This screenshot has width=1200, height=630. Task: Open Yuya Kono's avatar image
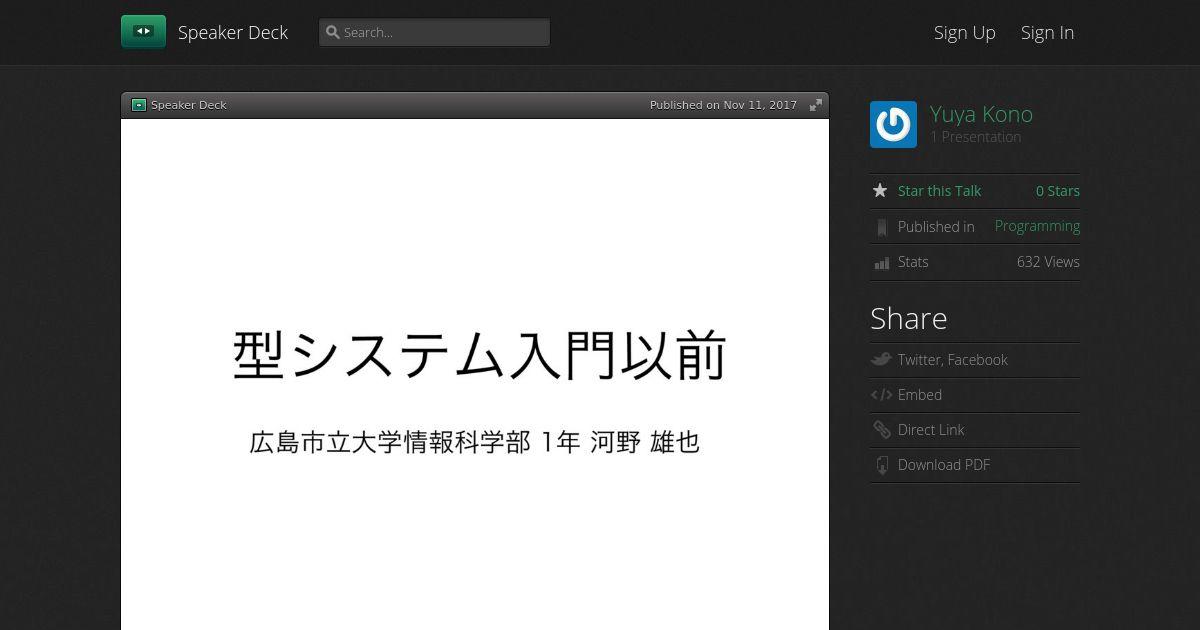coord(893,125)
